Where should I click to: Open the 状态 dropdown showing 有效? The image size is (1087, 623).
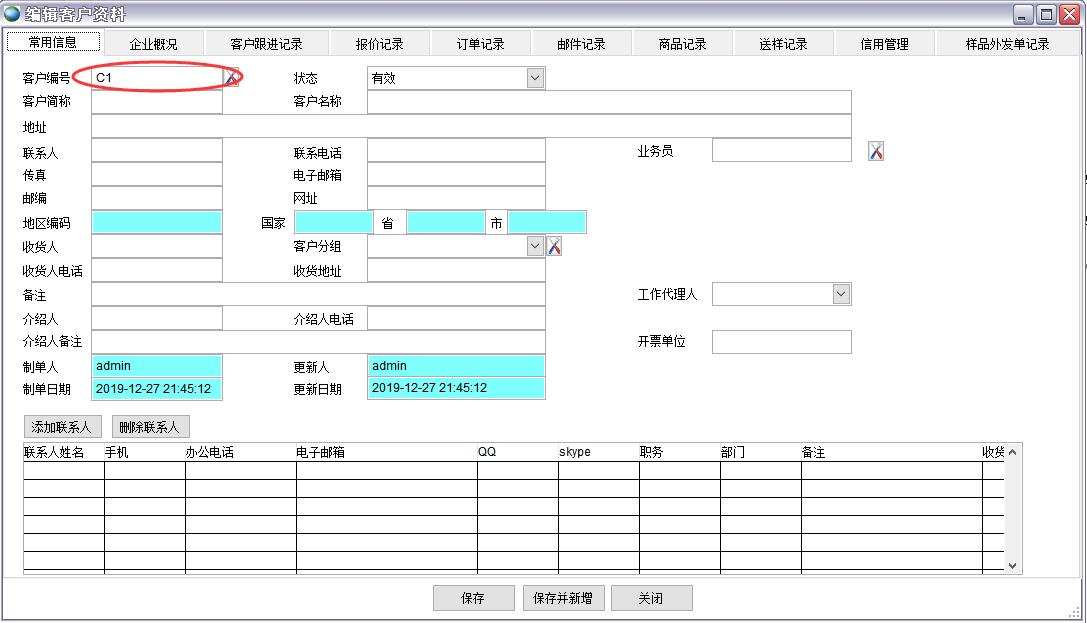click(x=535, y=78)
